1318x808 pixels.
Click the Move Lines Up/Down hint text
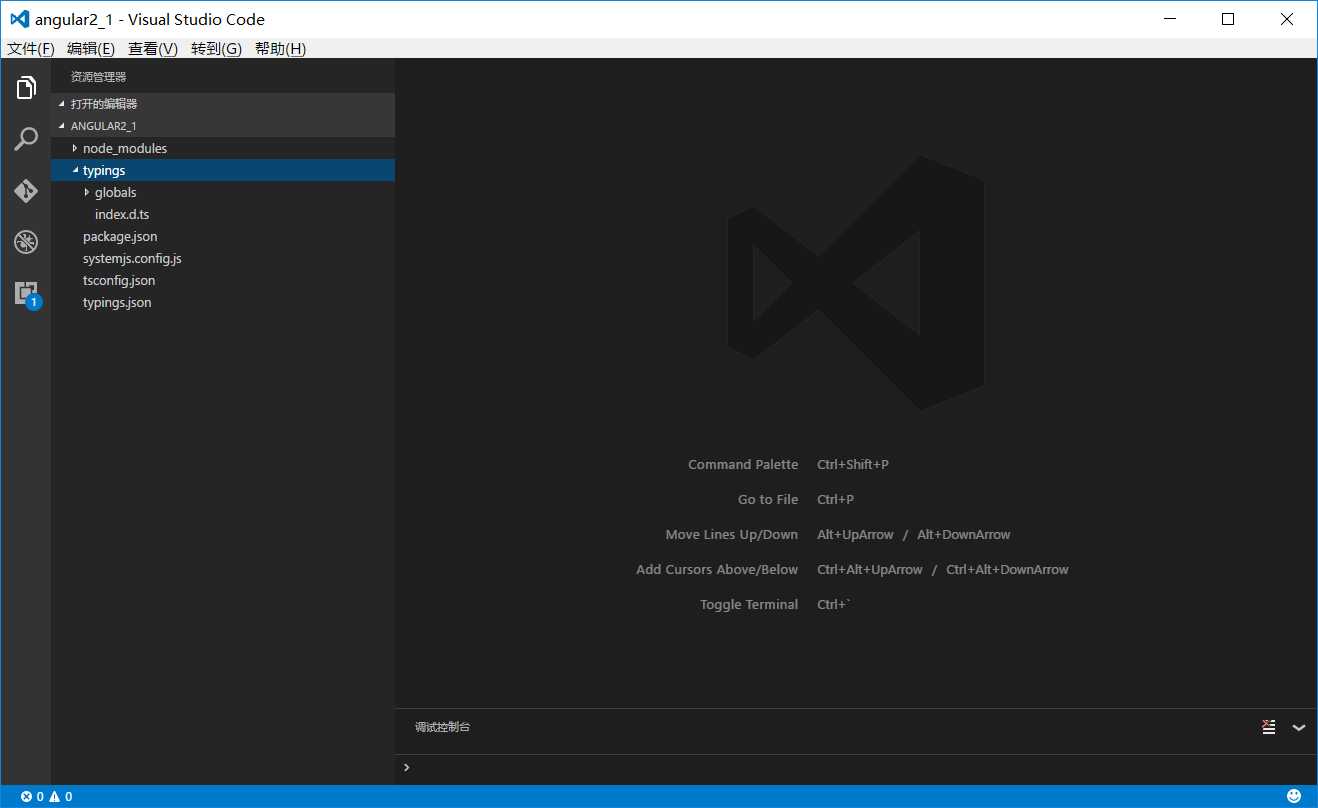pyautogui.click(x=732, y=534)
